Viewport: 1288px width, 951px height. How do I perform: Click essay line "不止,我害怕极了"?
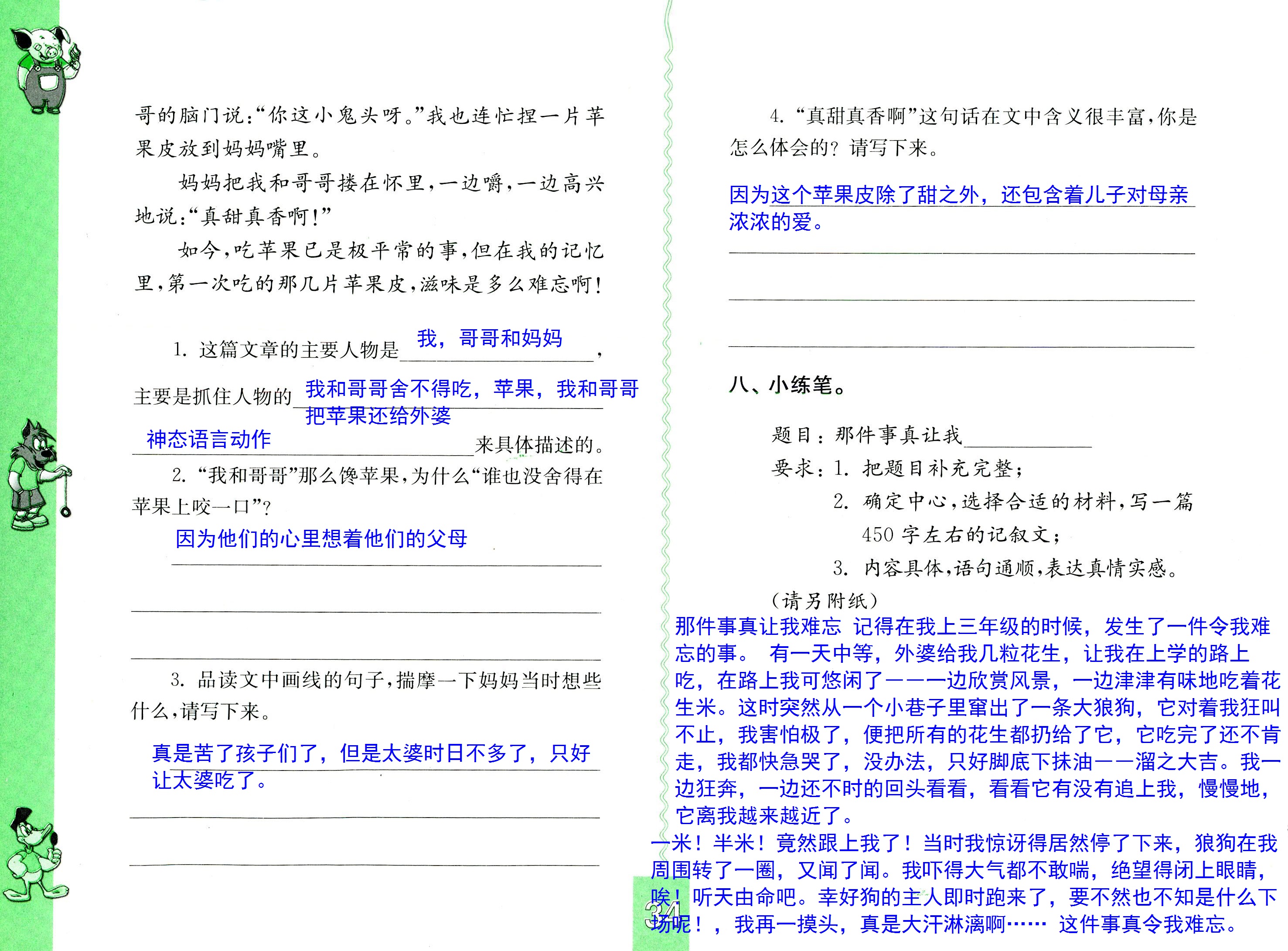tap(978, 735)
